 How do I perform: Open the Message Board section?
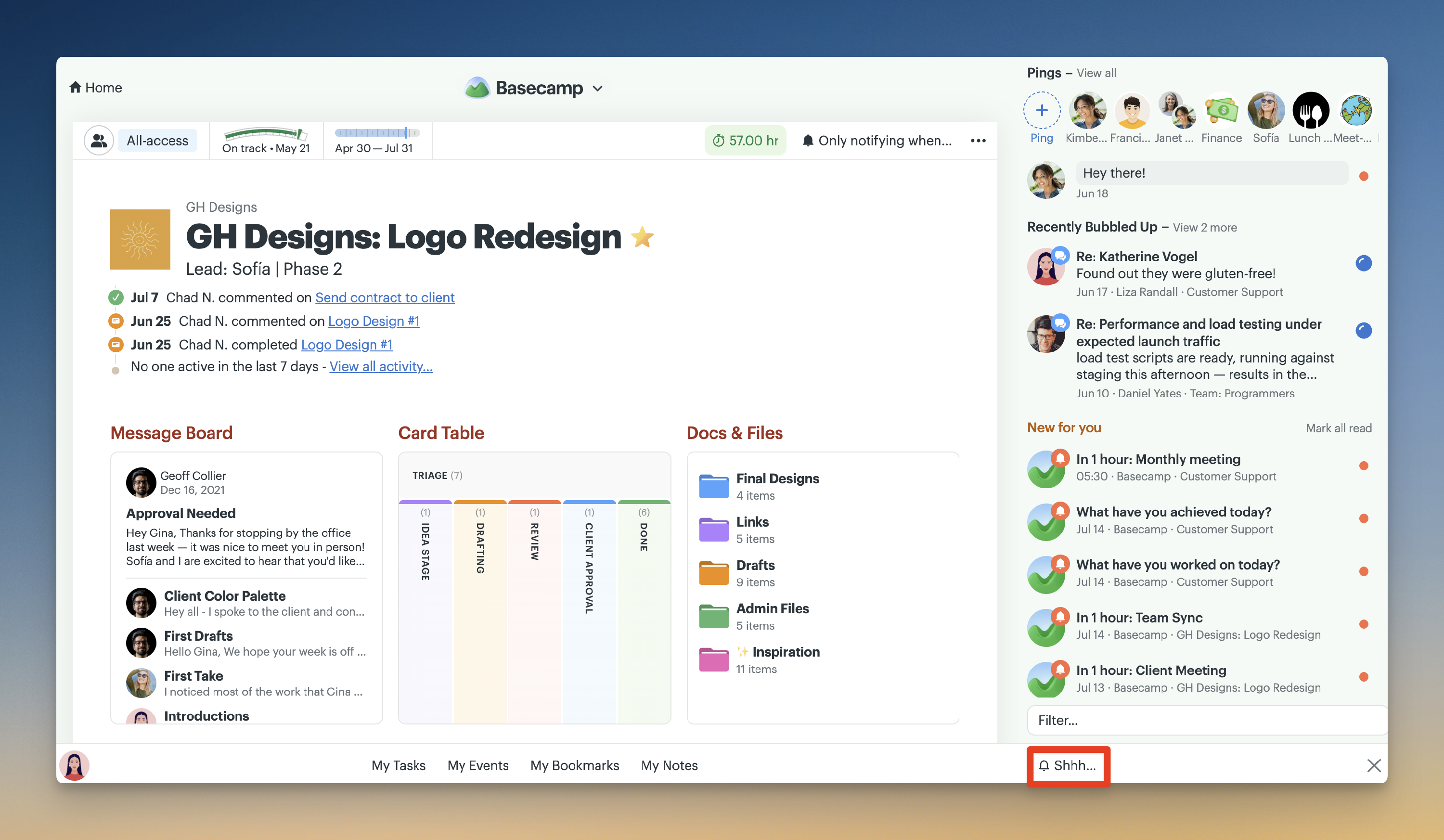pos(171,433)
